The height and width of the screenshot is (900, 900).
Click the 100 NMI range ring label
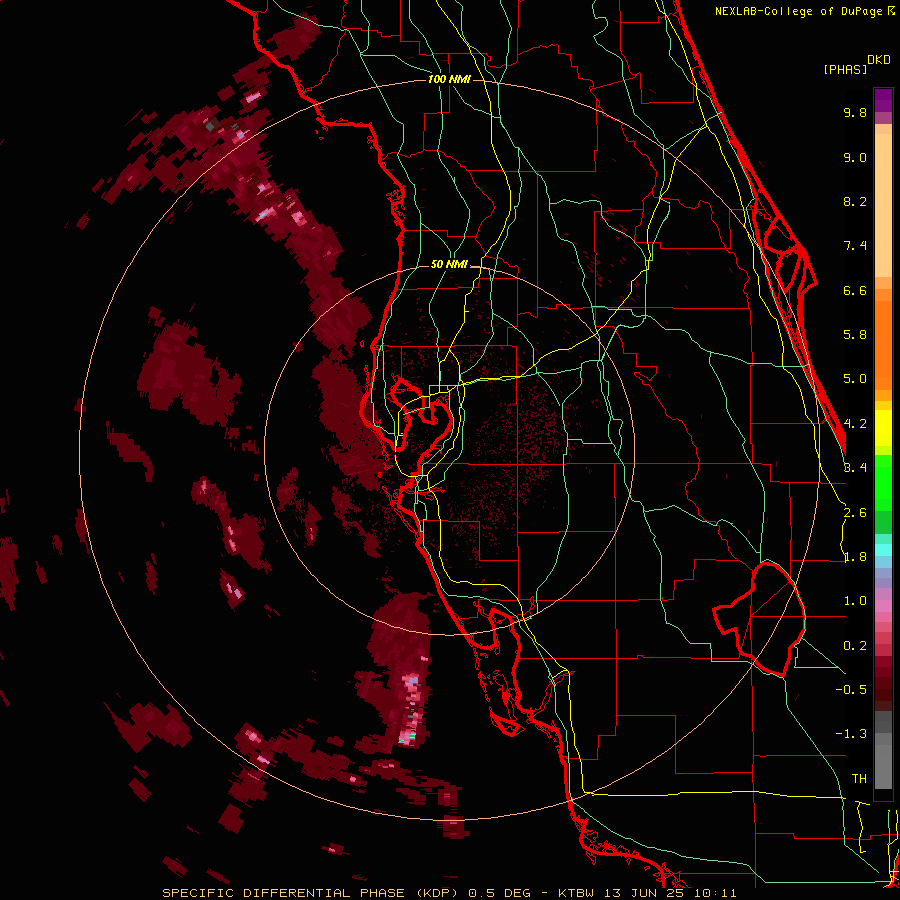(x=449, y=79)
